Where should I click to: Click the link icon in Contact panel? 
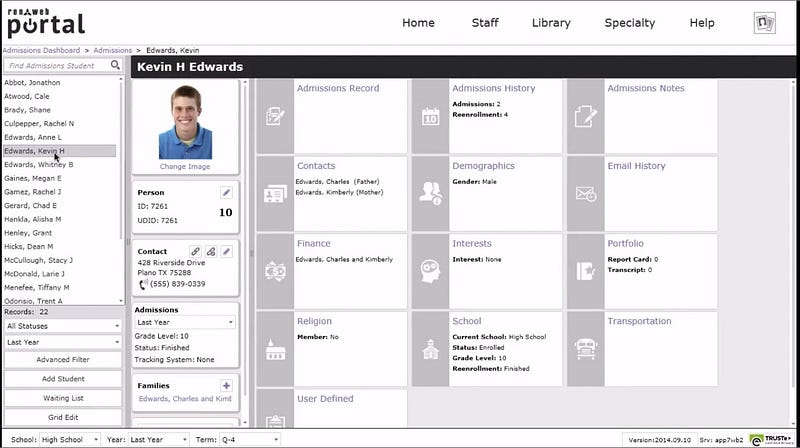click(195, 251)
